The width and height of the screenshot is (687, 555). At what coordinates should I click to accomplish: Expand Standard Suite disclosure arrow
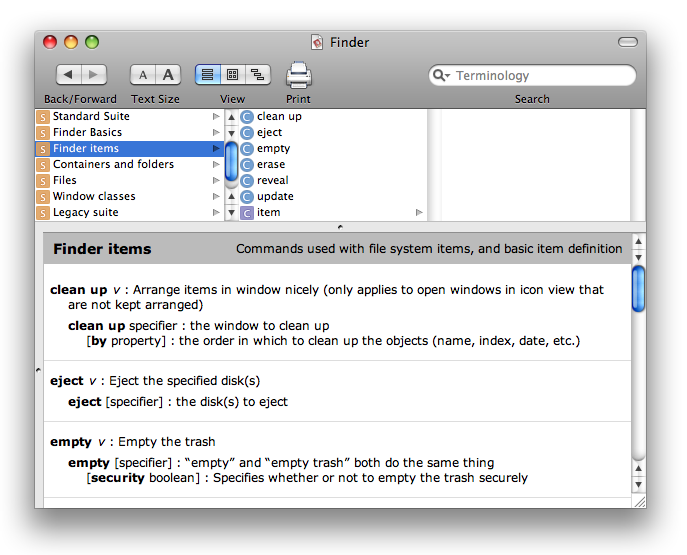[216, 117]
